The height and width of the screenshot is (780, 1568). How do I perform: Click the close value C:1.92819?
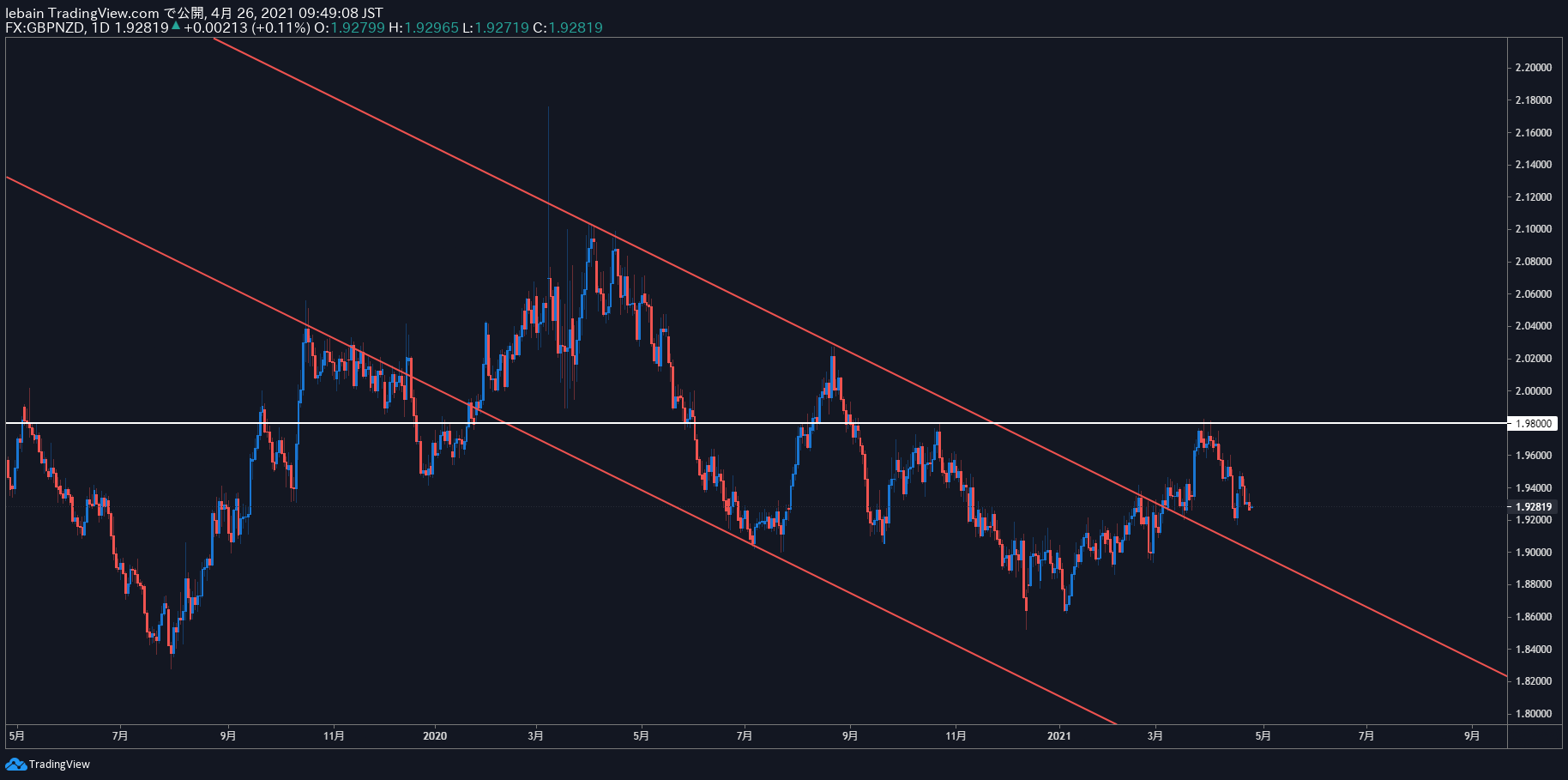pos(568,27)
